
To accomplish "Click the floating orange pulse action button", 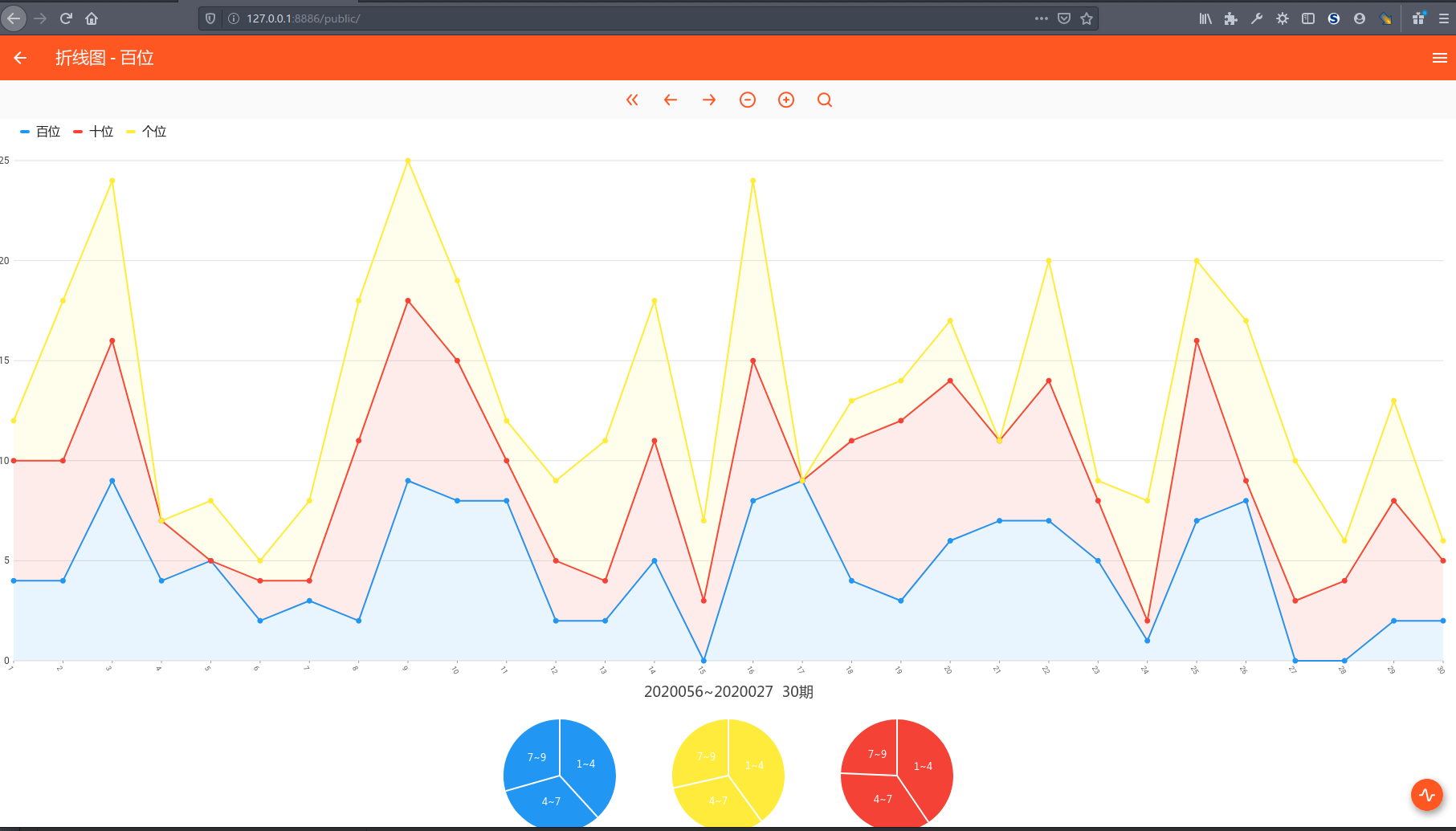I will [x=1427, y=795].
